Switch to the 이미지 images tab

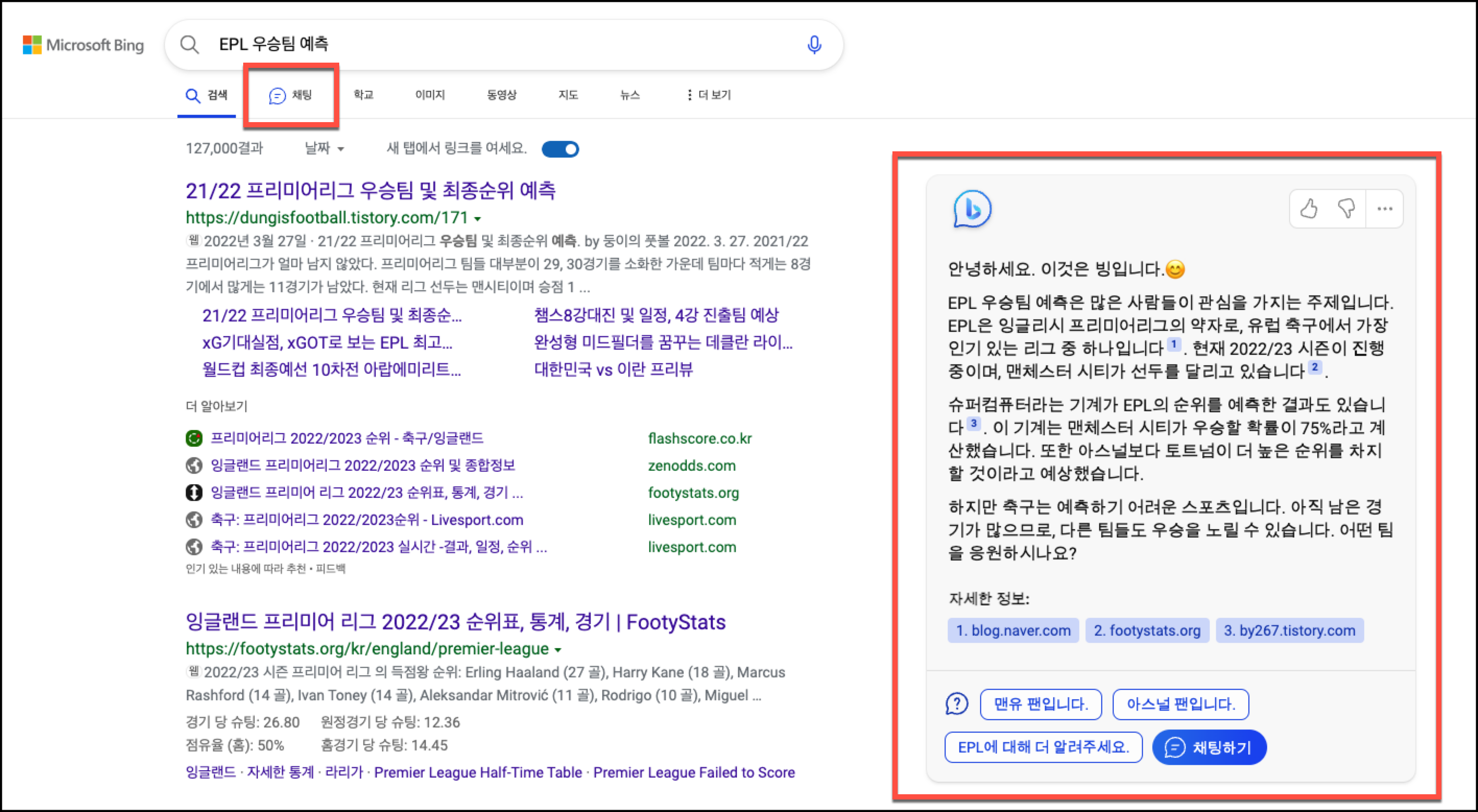(430, 94)
